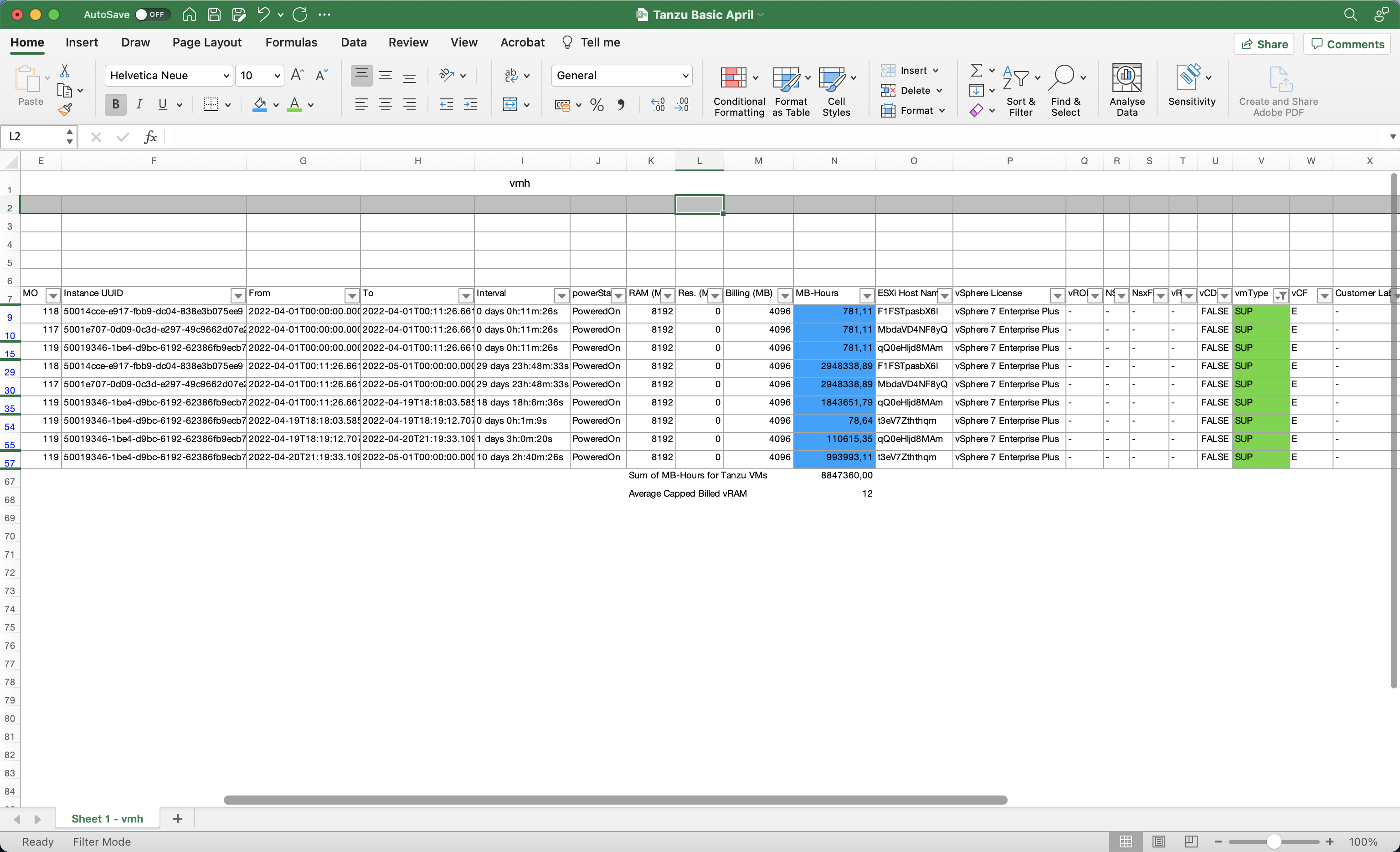The height and width of the screenshot is (852, 1400).
Task: Toggle Italic formatting
Action: click(x=139, y=104)
